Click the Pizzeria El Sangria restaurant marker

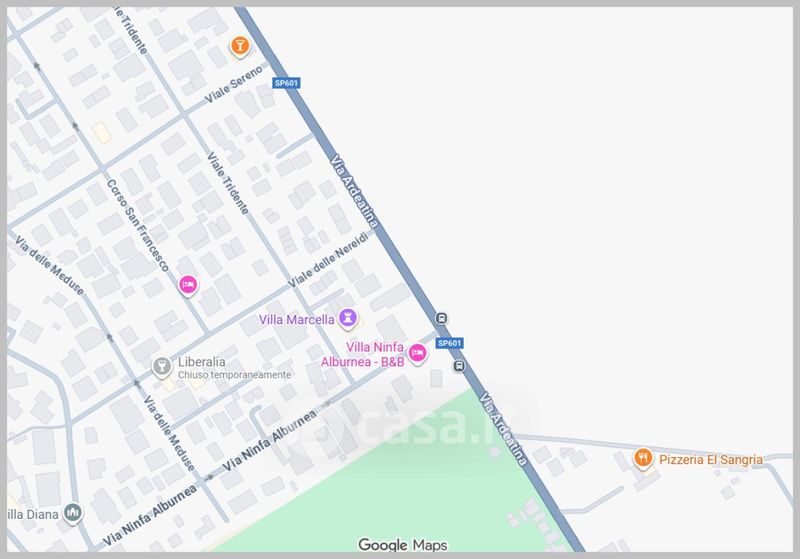point(643,458)
